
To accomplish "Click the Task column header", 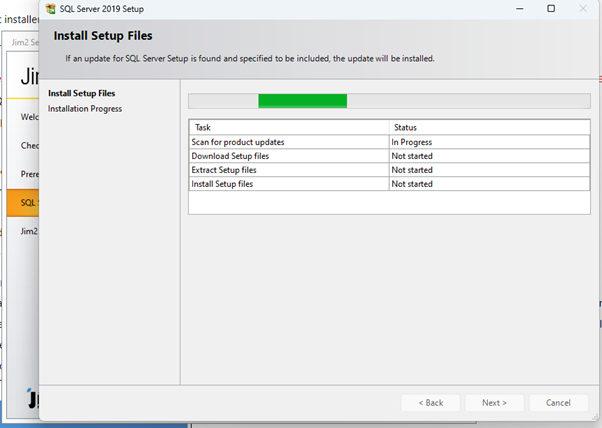I will tap(289, 127).
